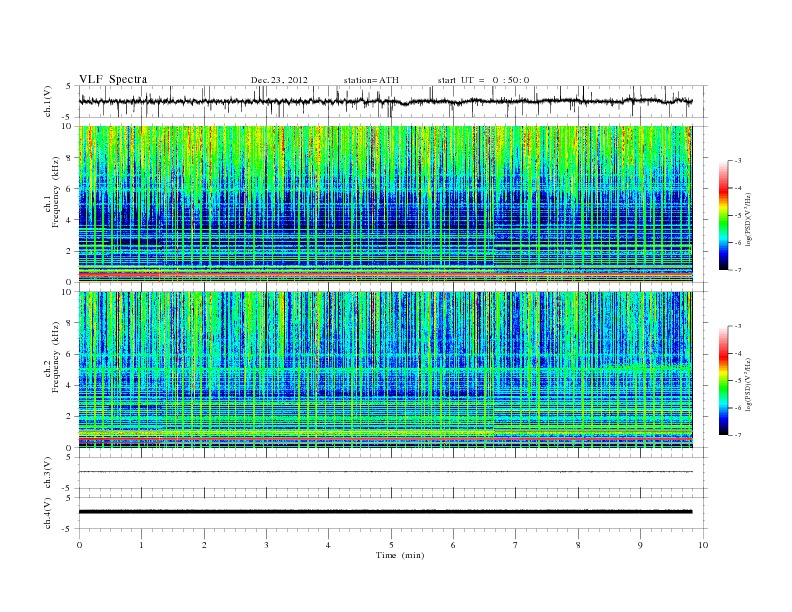Click the "ch.1(V)" waveform axis label
The width and height of the screenshot is (792, 612).
click(x=48, y=101)
